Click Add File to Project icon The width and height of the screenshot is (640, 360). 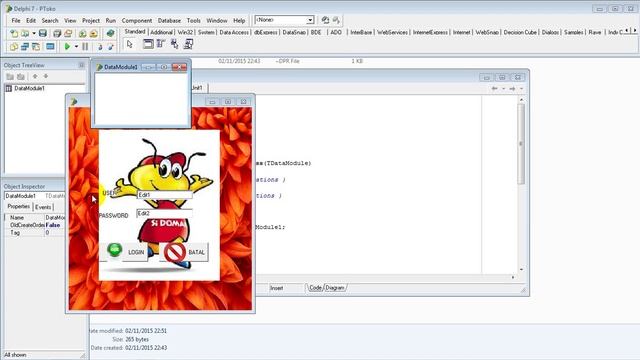(82, 33)
